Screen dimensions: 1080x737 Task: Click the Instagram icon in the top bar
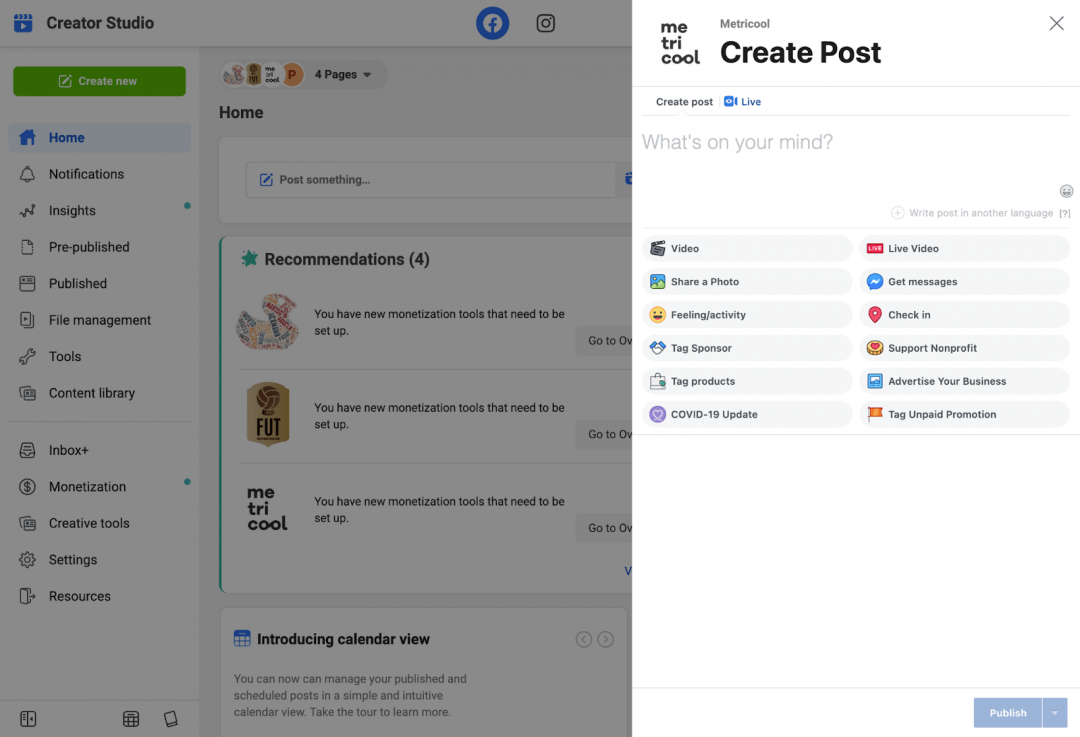(545, 23)
